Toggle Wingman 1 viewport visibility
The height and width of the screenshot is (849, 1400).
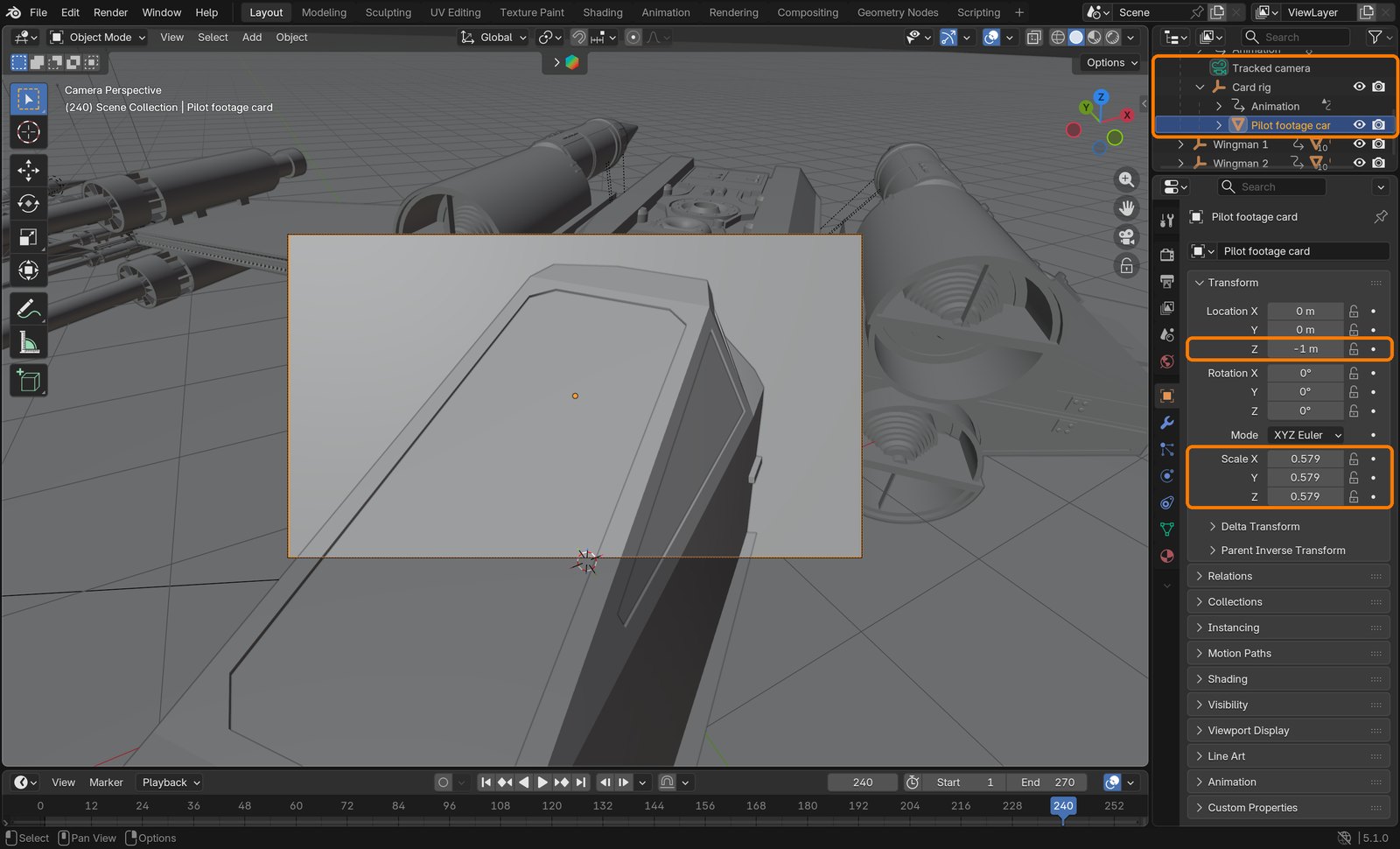(x=1359, y=144)
